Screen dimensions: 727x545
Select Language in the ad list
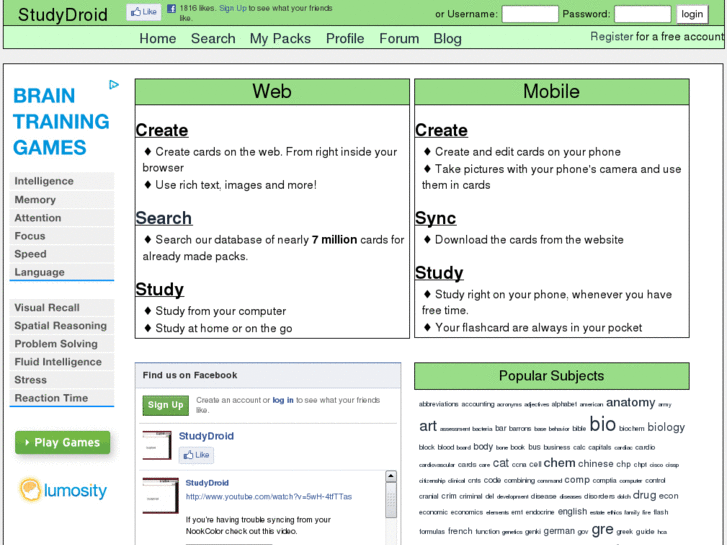[62, 272]
